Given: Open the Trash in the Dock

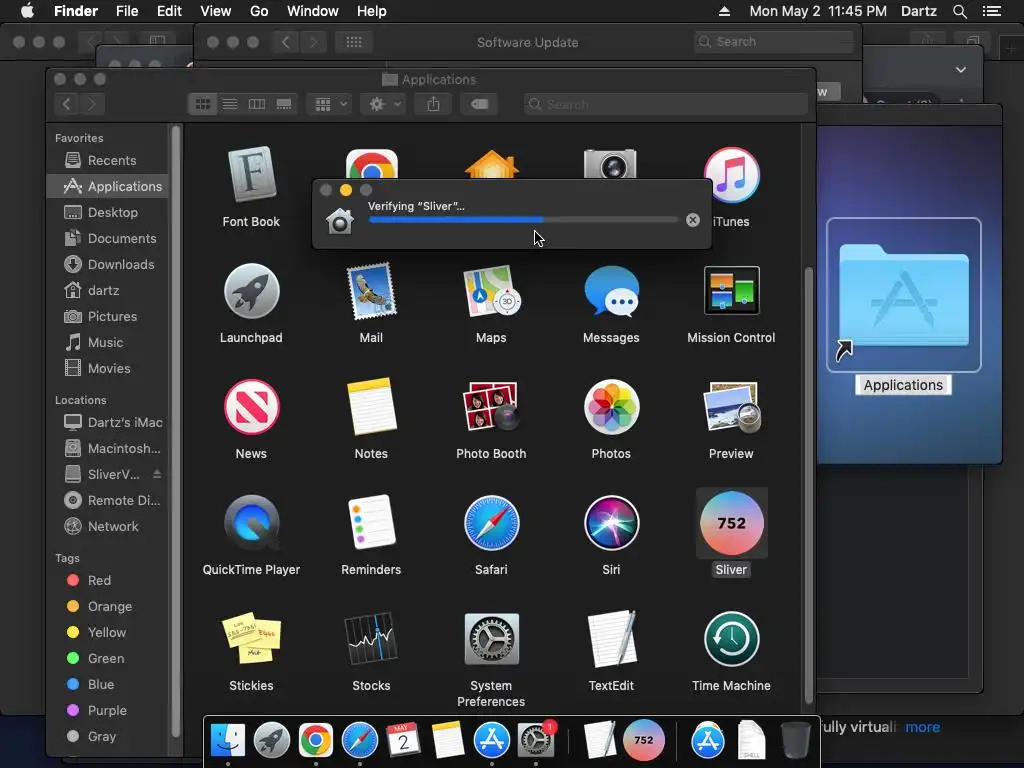Looking at the screenshot, I should point(795,740).
